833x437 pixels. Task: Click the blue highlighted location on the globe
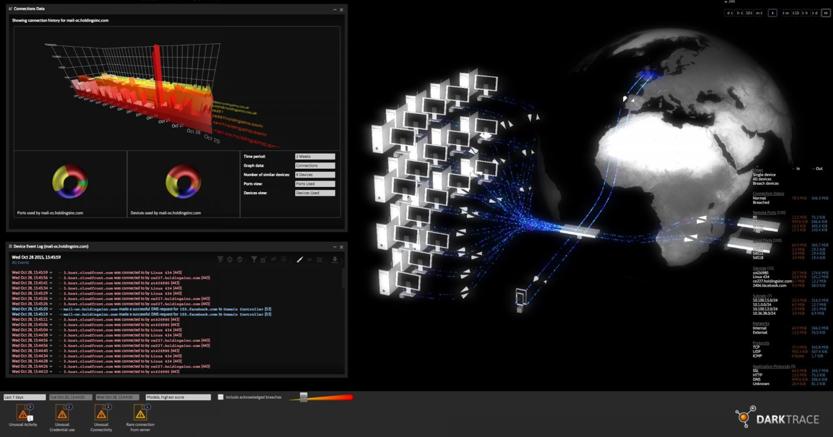(x=648, y=77)
